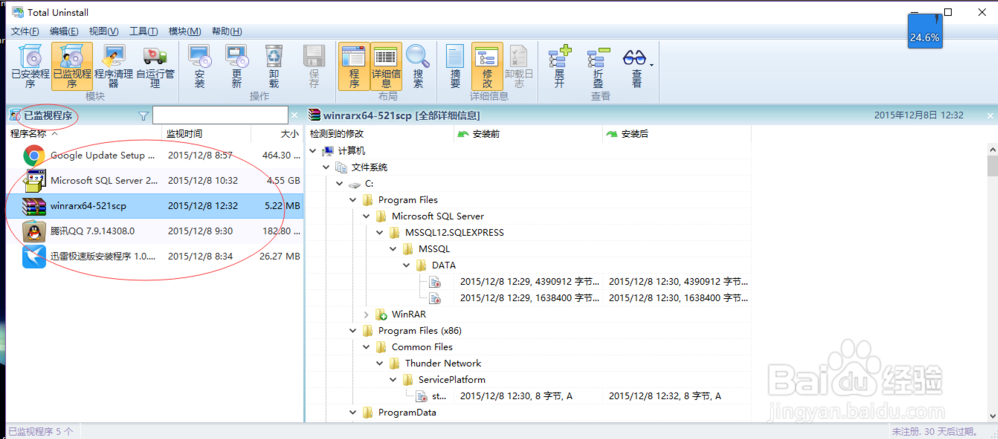
Task: Click the 安装后 column header
Action: tap(677, 134)
